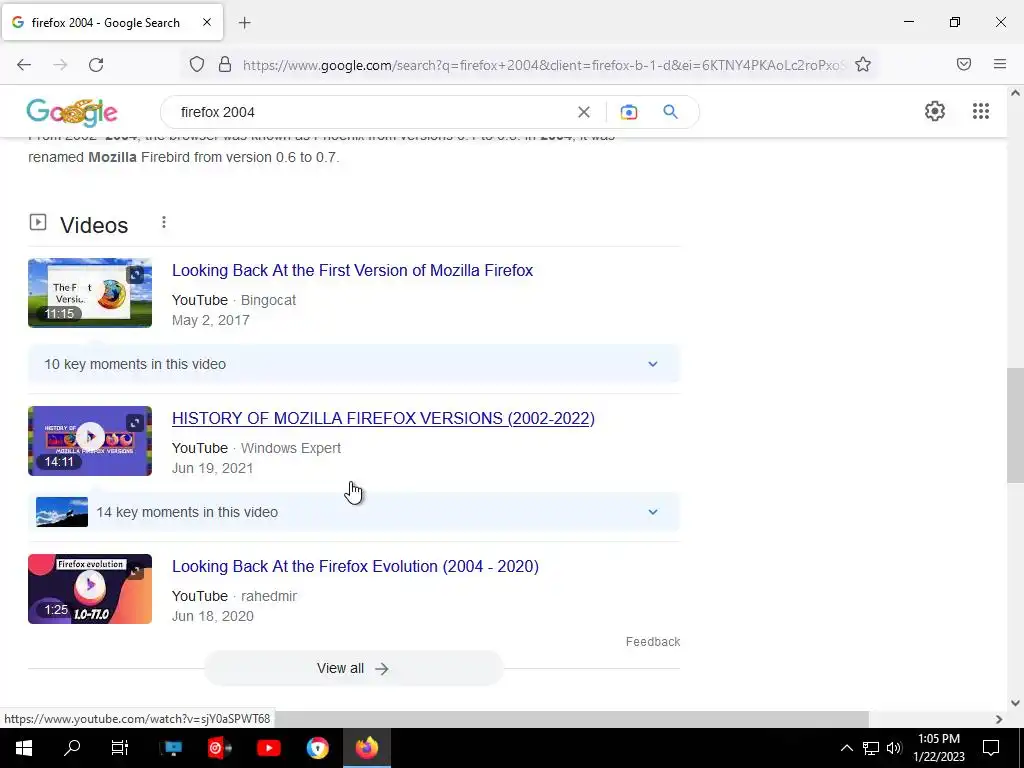
Task: Show hidden system tray icons
Action: 846,748
